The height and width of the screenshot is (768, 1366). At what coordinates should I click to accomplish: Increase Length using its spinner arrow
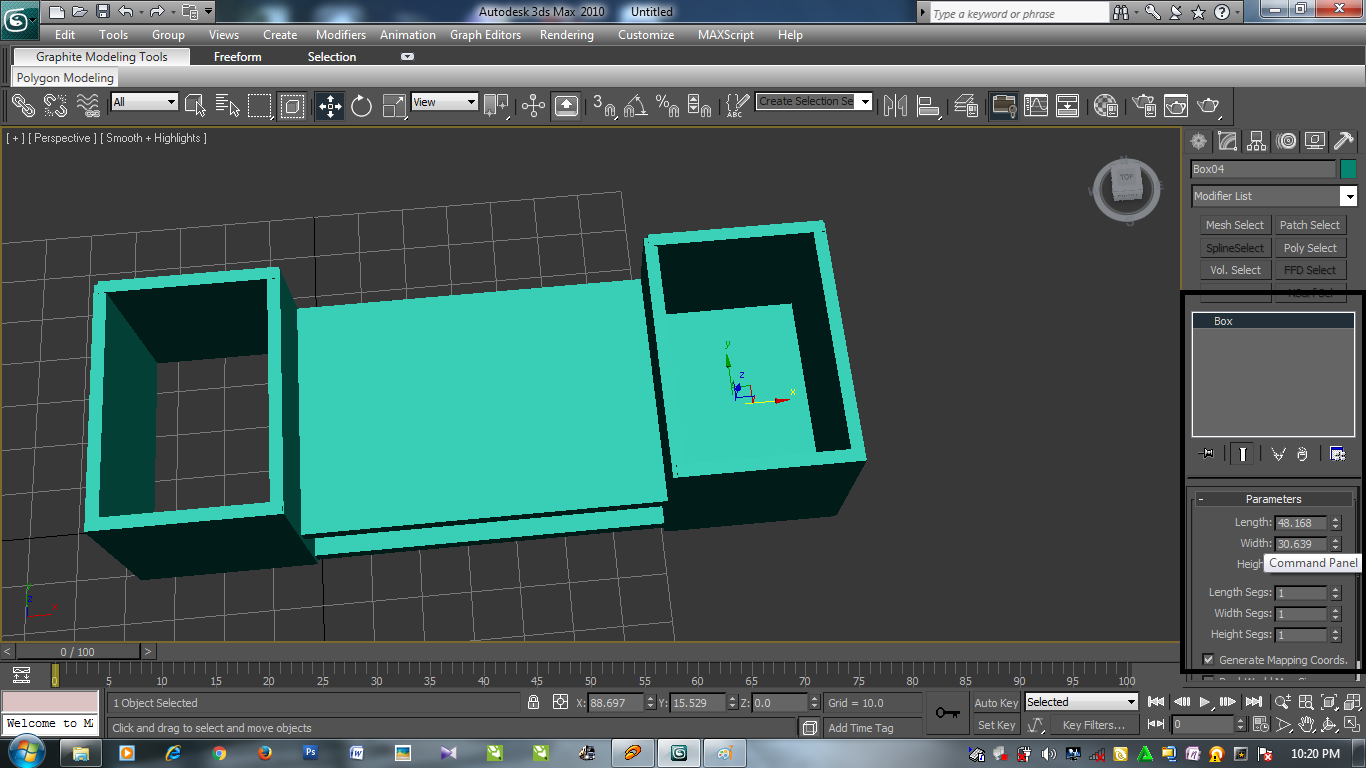pos(1337,518)
